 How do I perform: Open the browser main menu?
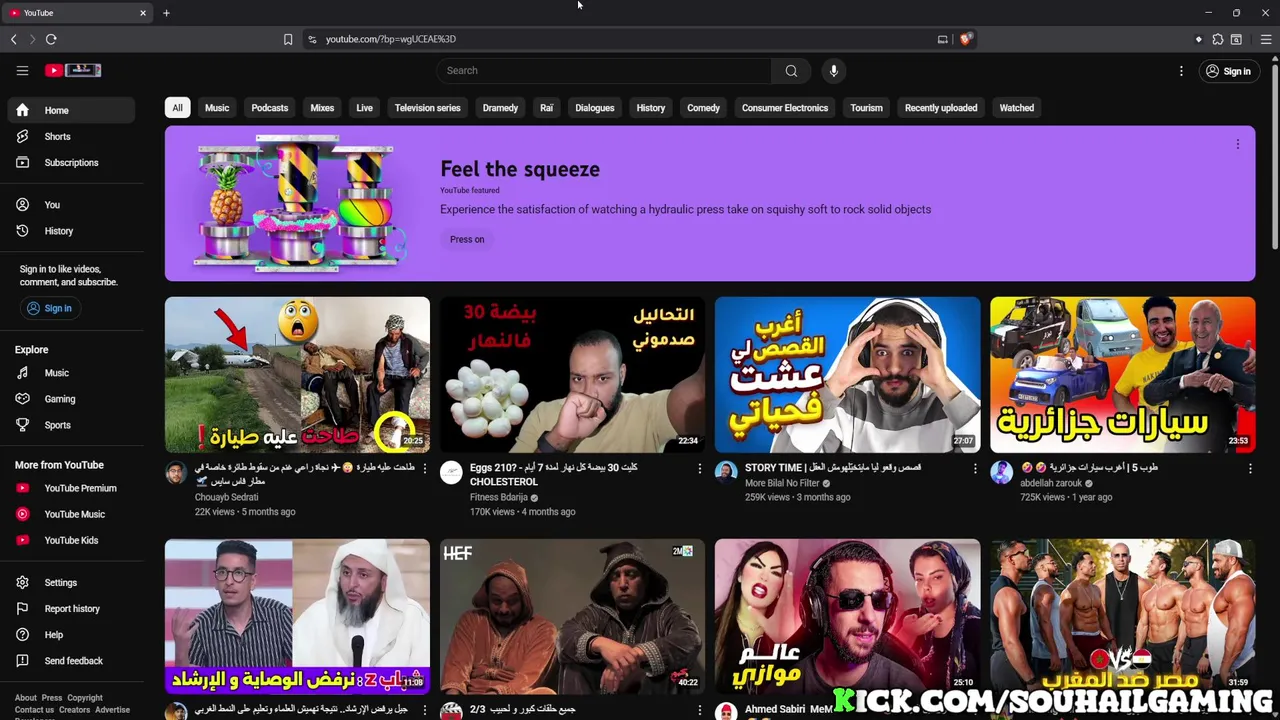pos(1265,39)
